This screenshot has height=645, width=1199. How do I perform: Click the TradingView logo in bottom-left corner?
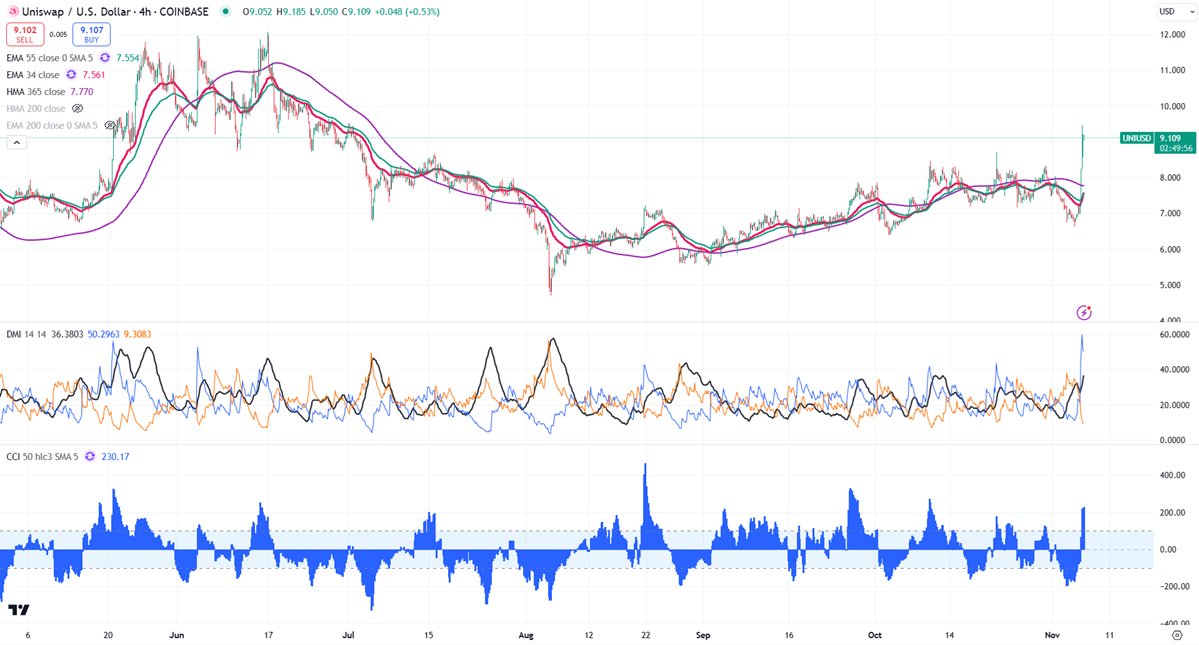coord(19,610)
